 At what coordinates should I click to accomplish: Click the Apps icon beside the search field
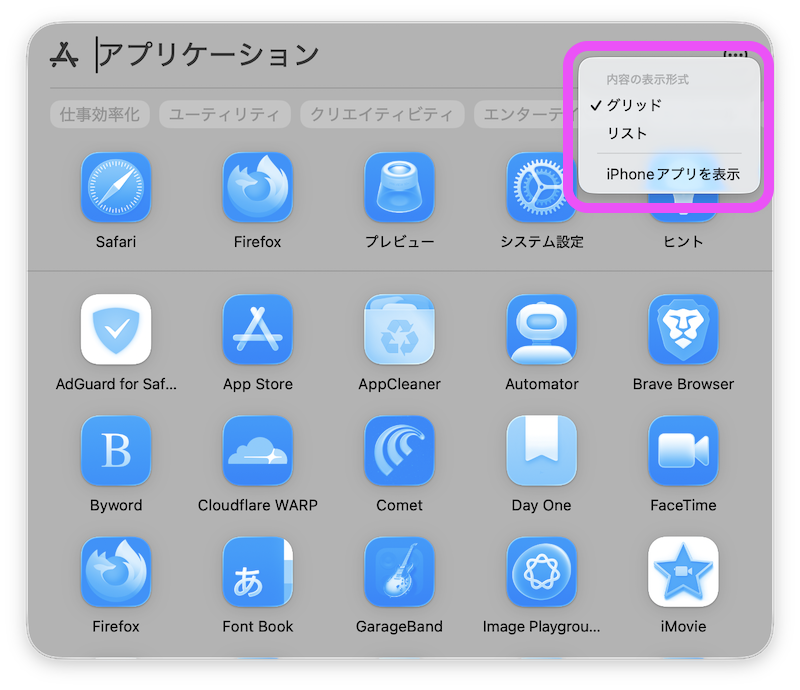click(x=64, y=55)
